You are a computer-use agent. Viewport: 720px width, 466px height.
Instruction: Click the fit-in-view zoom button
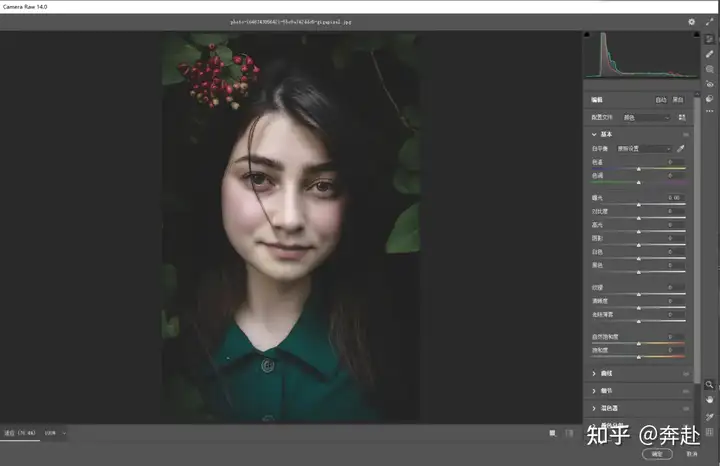click(x=20, y=433)
